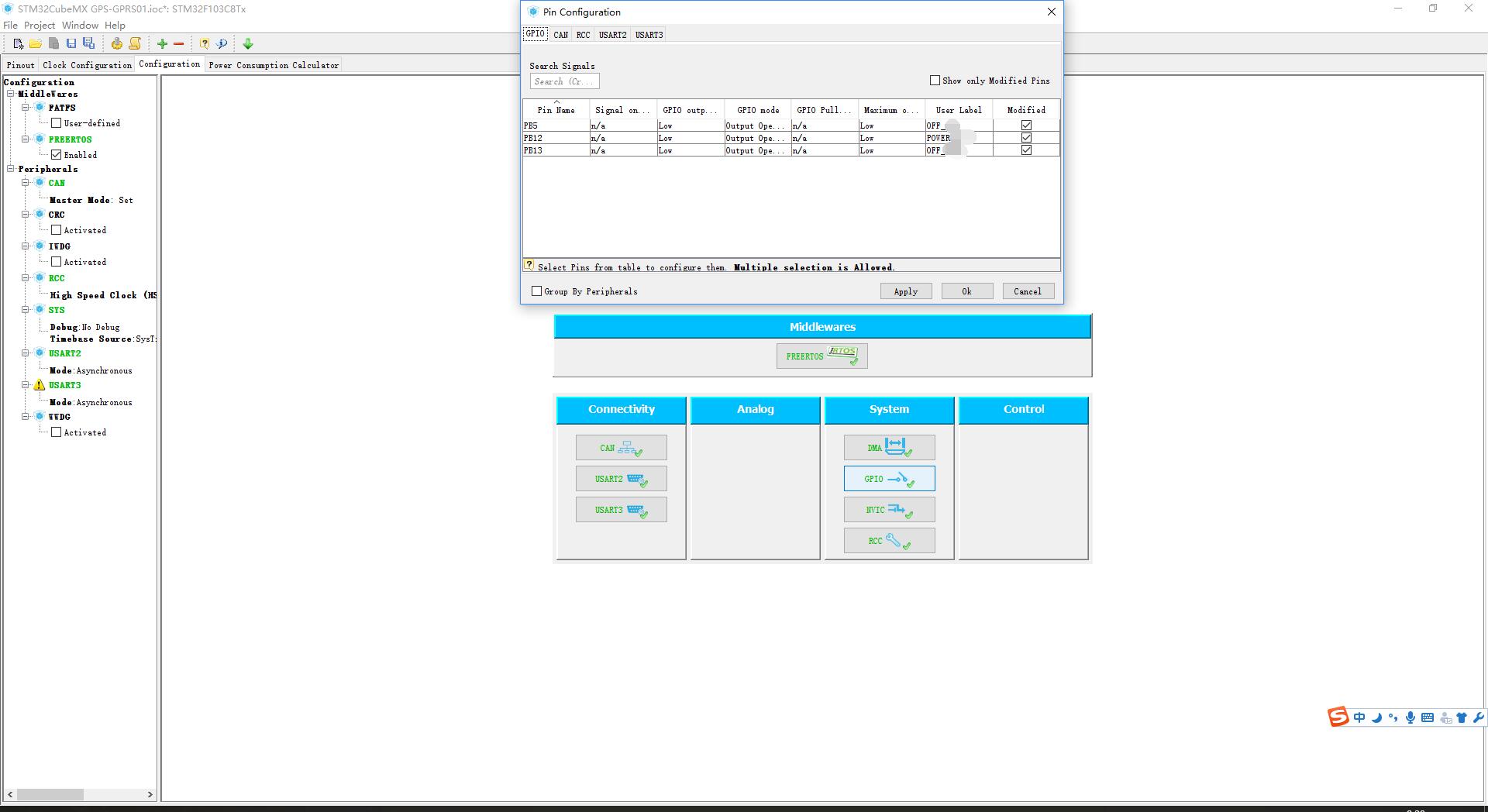
Task: Click the moon icon in the input toolbar
Action: [1376, 717]
